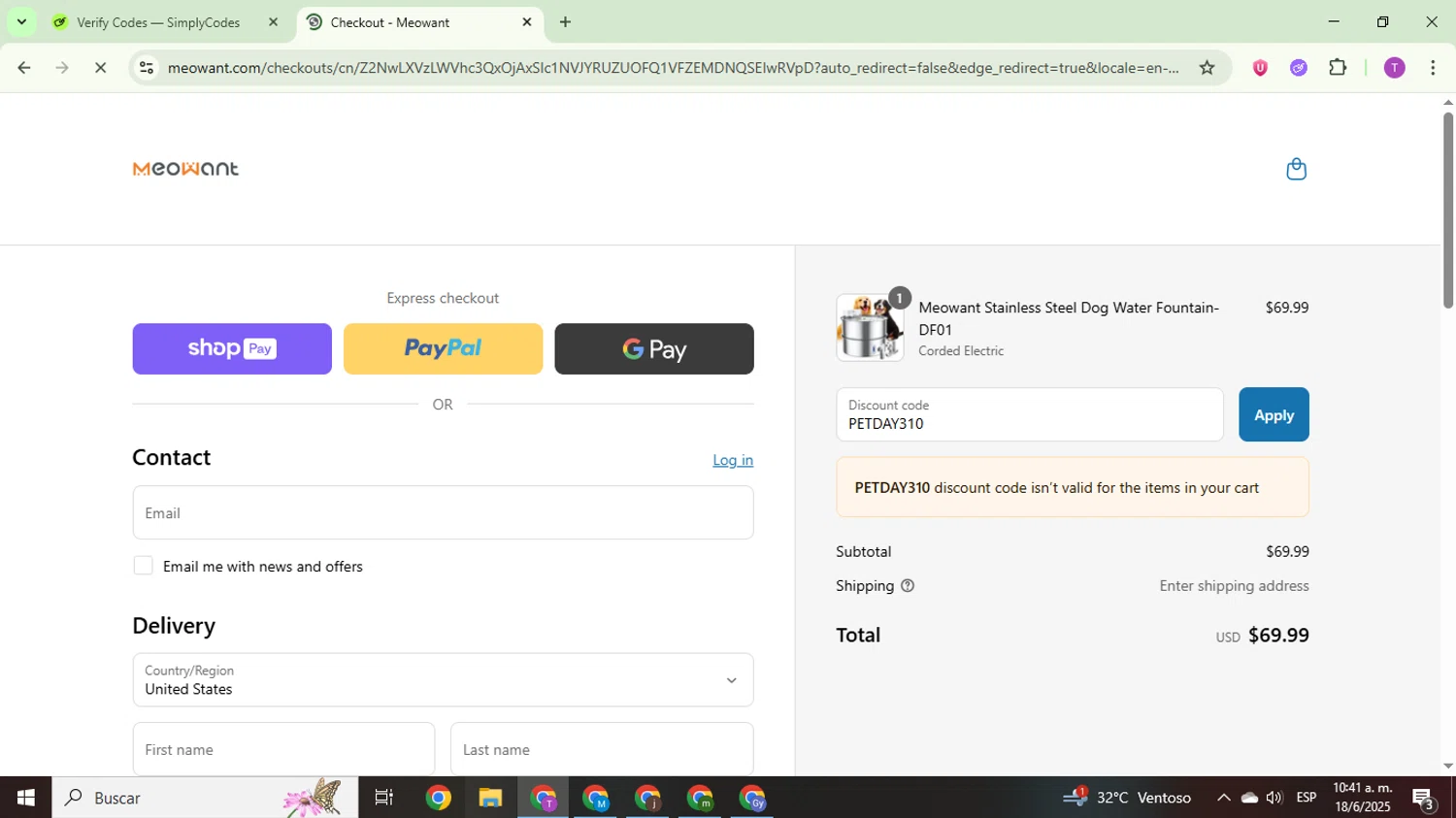Image resolution: width=1456 pixels, height=818 pixels.
Task: Open File Explorer from taskbar
Action: click(x=490, y=798)
